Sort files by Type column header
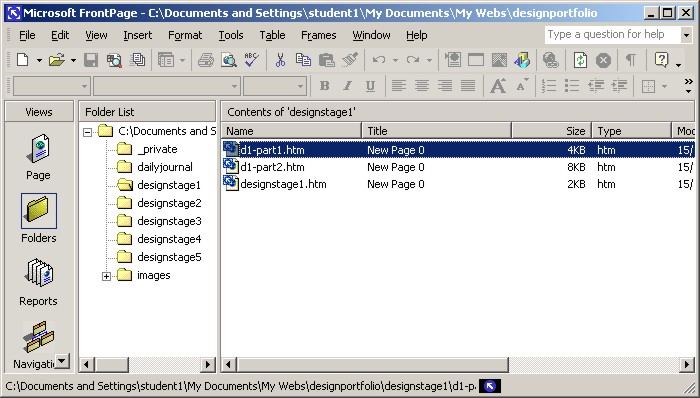The width and height of the screenshot is (700, 398). point(632,131)
